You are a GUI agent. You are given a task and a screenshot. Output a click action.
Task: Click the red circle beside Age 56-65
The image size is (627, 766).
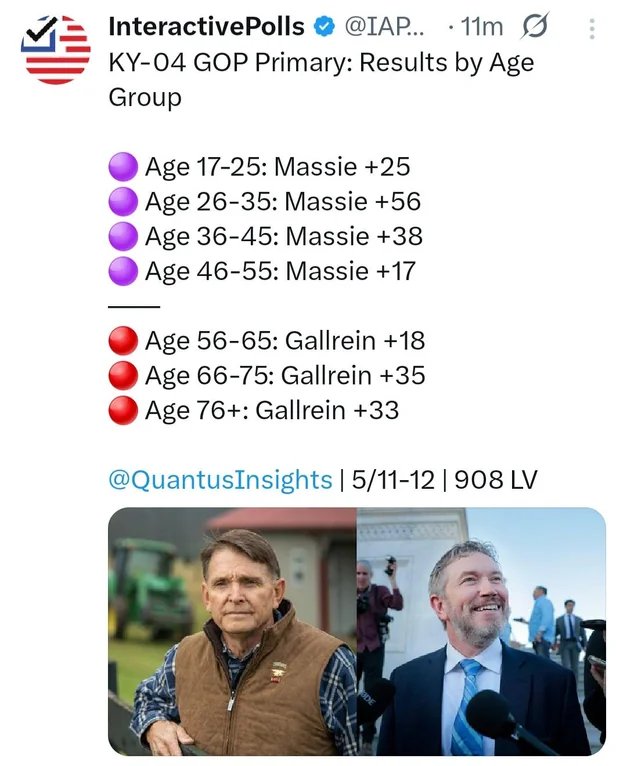[123, 340]
